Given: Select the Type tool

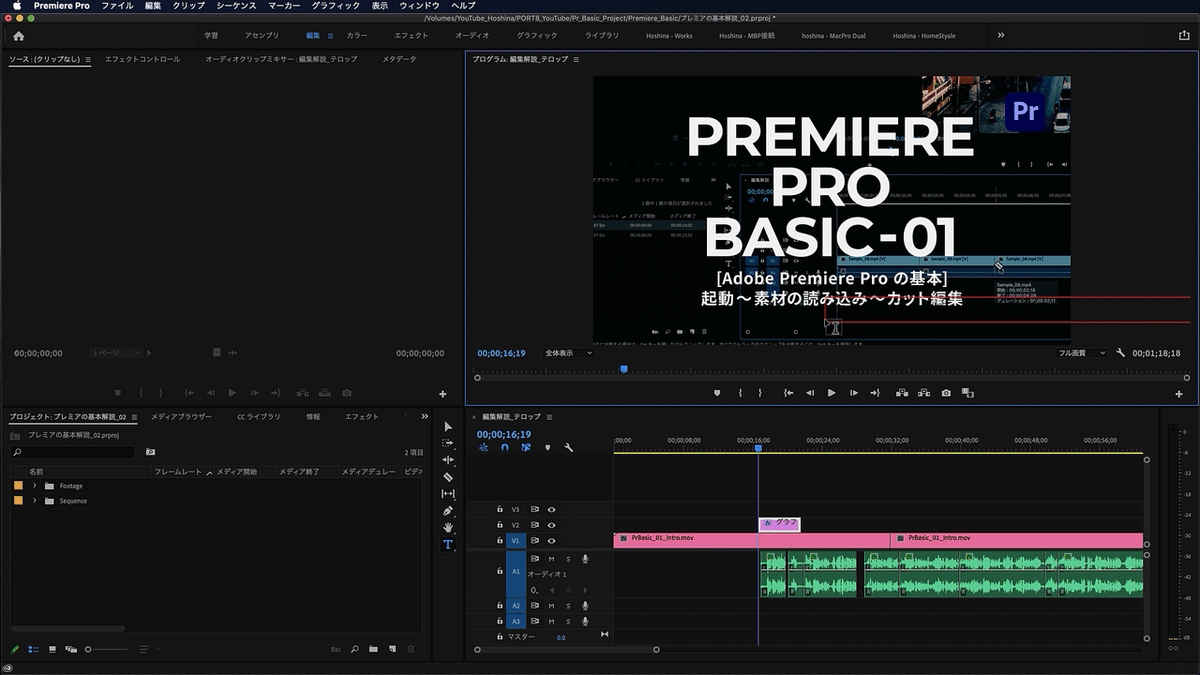Looking at the screenshot, I should [448, 545].
